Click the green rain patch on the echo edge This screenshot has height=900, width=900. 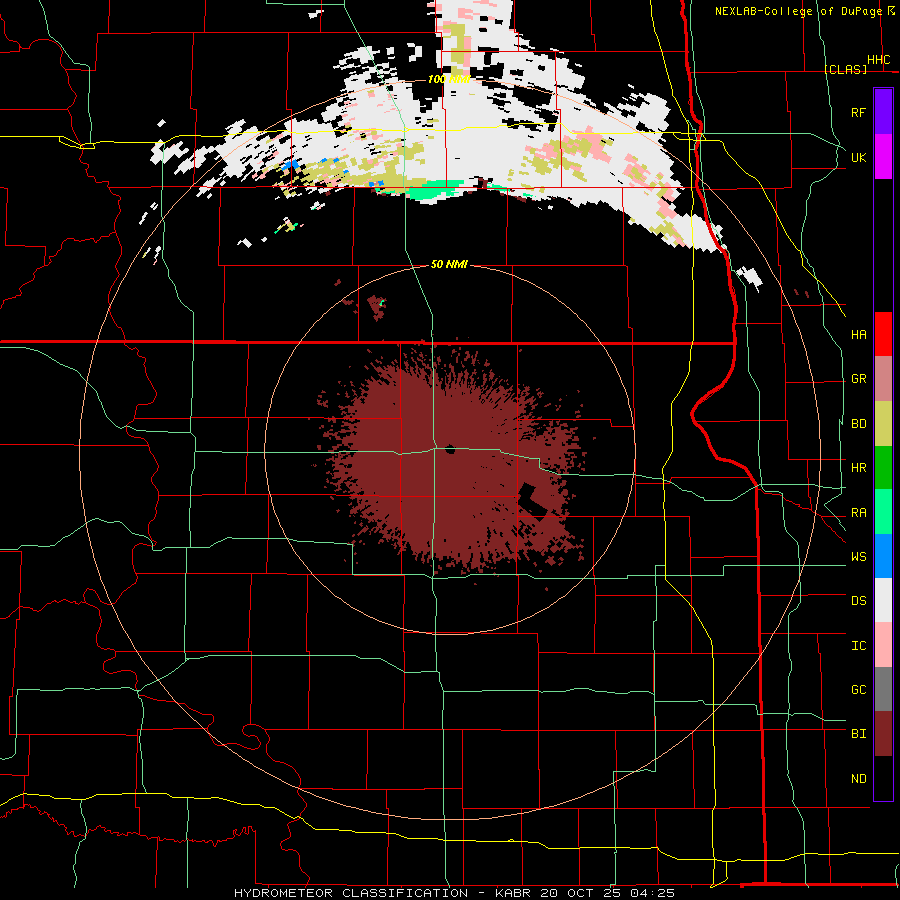437,190
